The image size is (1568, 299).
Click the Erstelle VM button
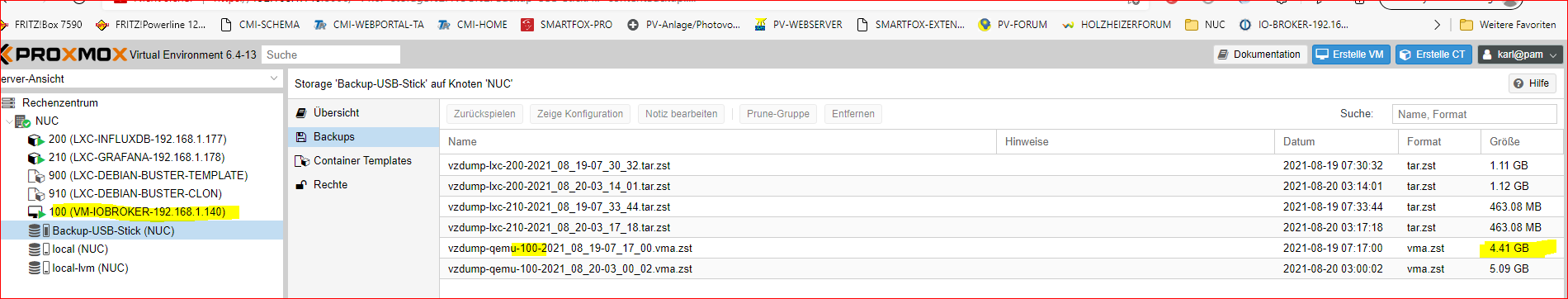click(x=1351, y=55)
